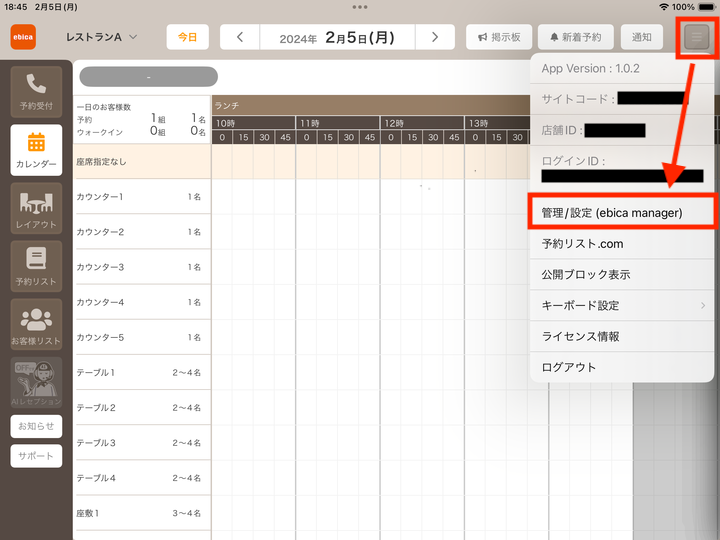Click the ログインID row
The image size is (720, 540).
coord(622,169)
